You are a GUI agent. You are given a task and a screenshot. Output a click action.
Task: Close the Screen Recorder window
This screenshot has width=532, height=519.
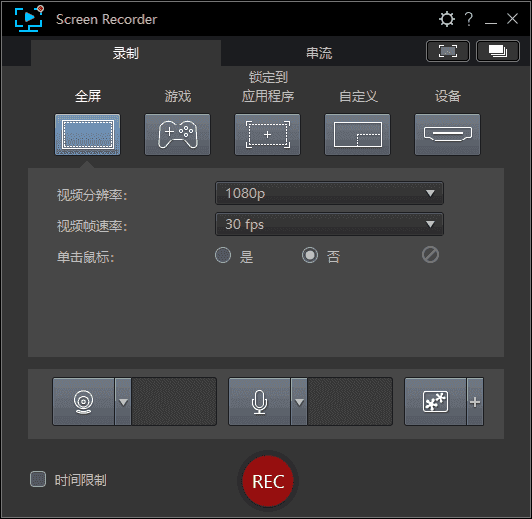(512, 19)
